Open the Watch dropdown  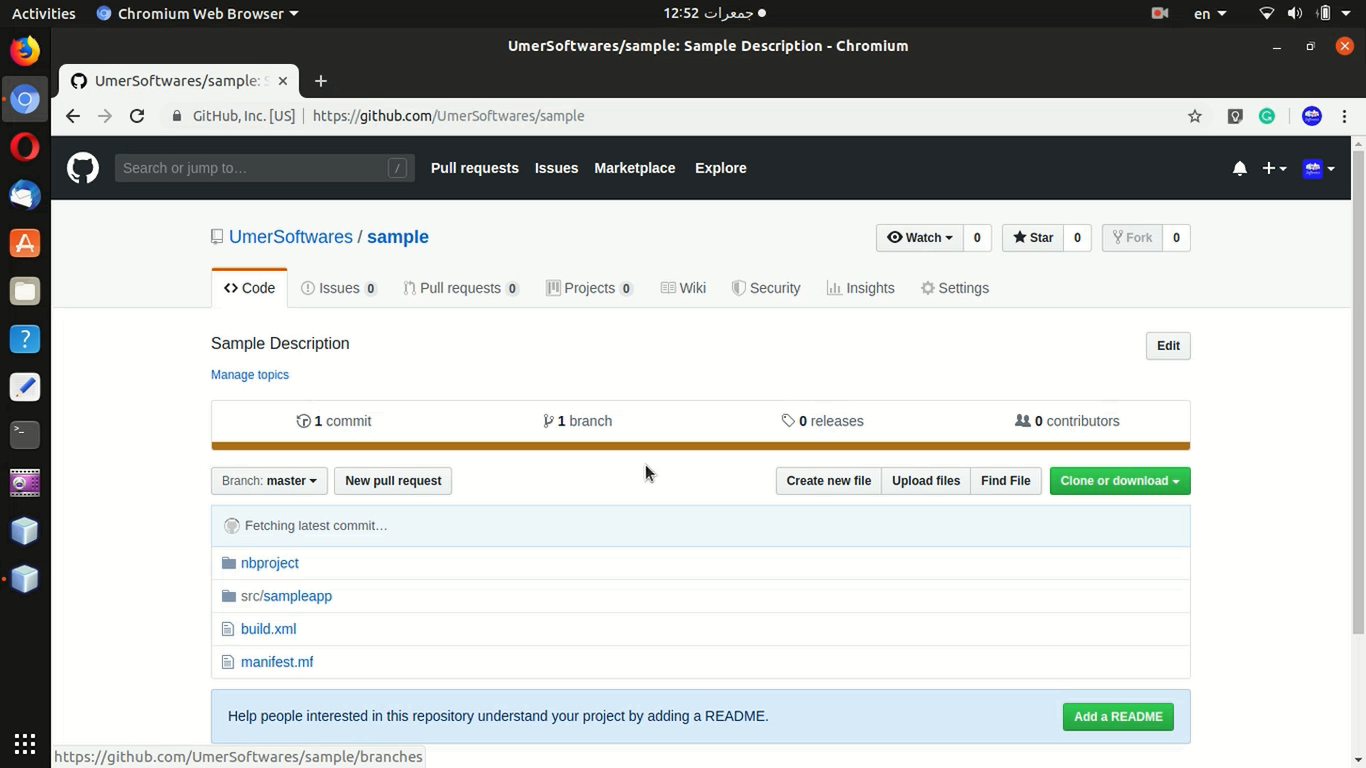click(x=920, y=238)
